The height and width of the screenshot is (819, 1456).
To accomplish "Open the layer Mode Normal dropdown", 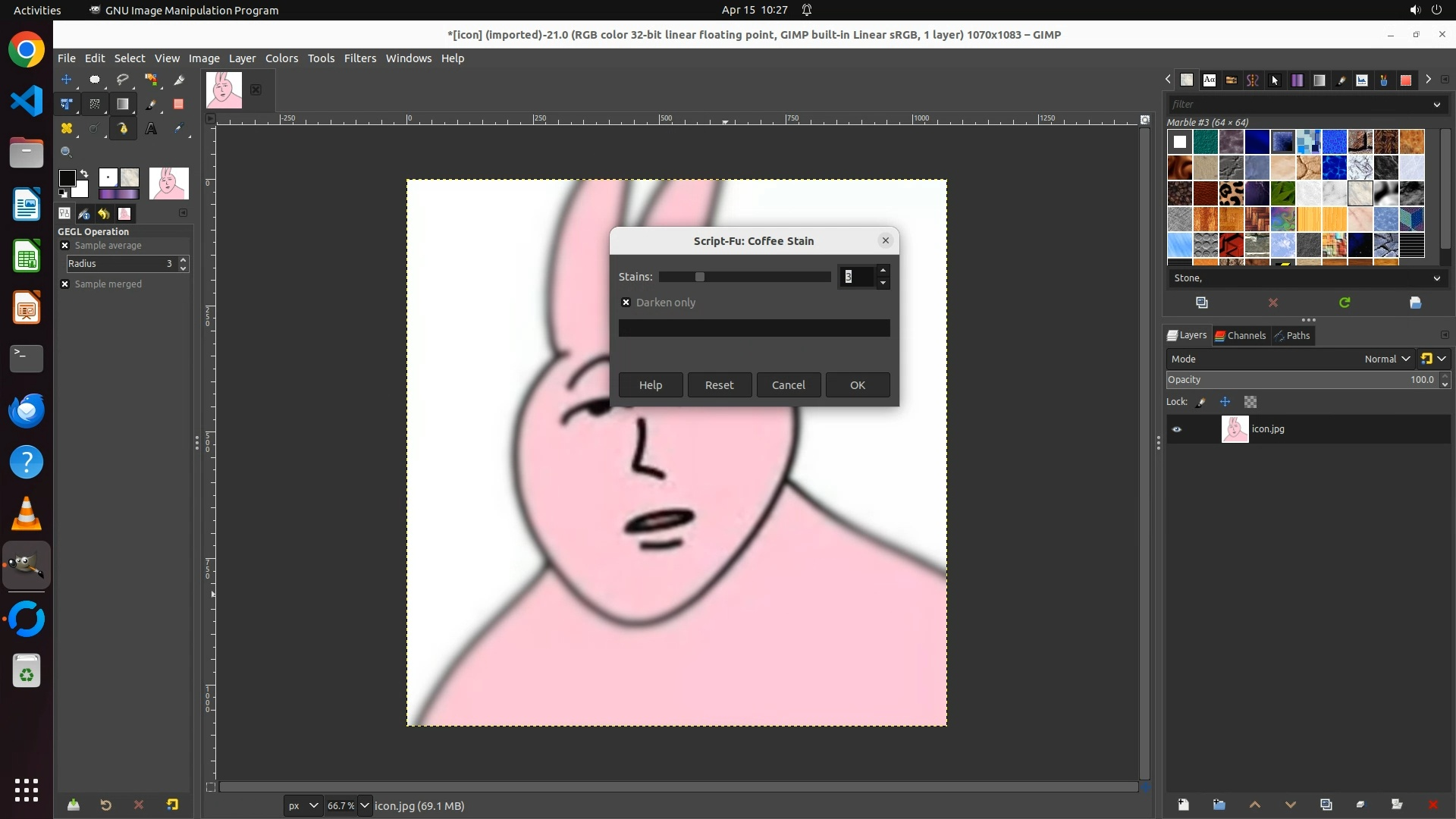I will click(1386, 359).
